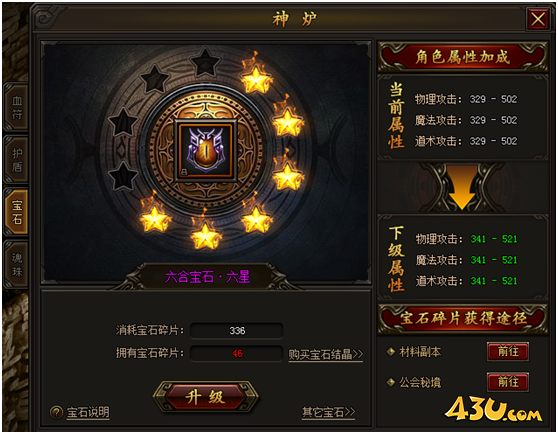Click the lit star at top right
The image size is (558, 434).
click(256, 79)
